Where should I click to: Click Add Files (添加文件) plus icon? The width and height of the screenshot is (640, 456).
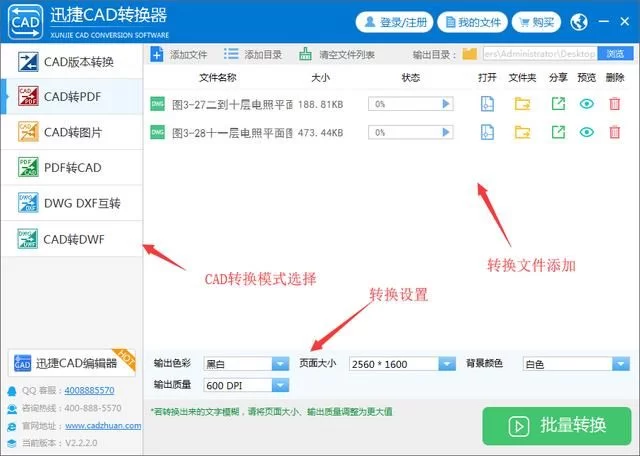point(157,54)
